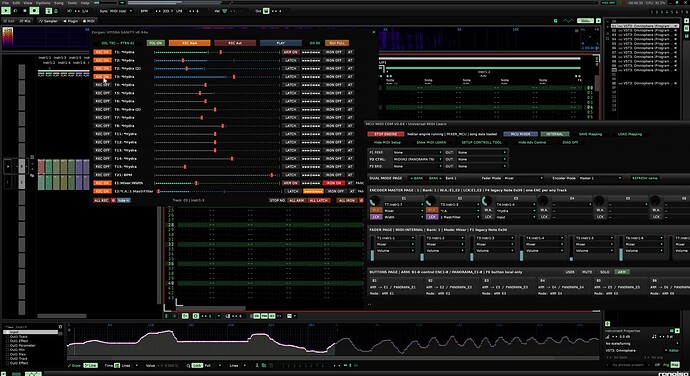
Task: Toggle the orange W.A. button under E1
Action: pyautogui.click(x=375, y=210)
